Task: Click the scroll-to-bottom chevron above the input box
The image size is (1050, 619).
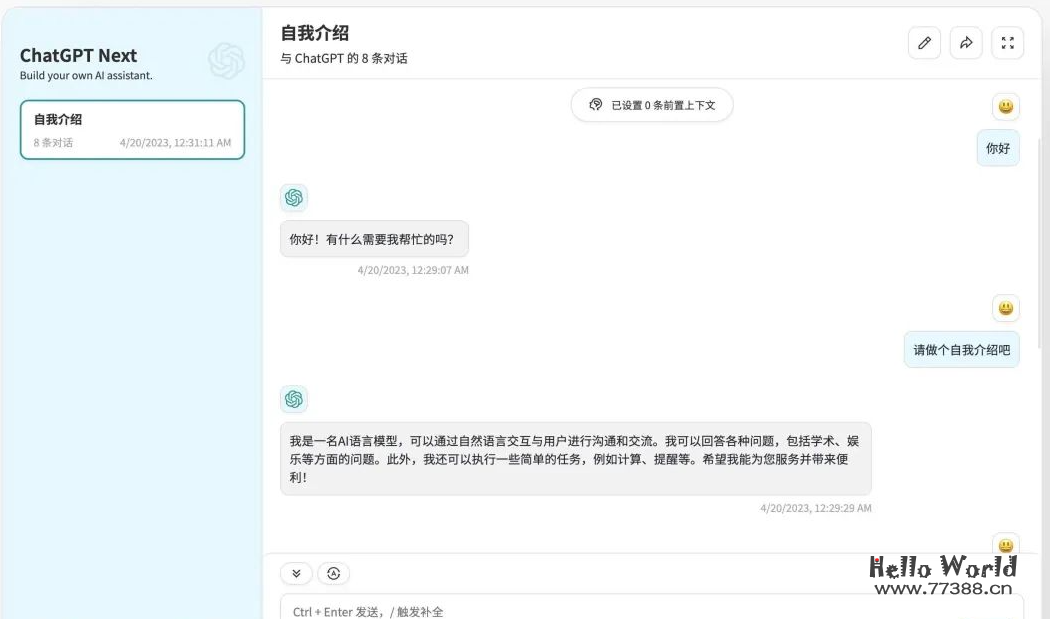Action: [x=295, y=573]
